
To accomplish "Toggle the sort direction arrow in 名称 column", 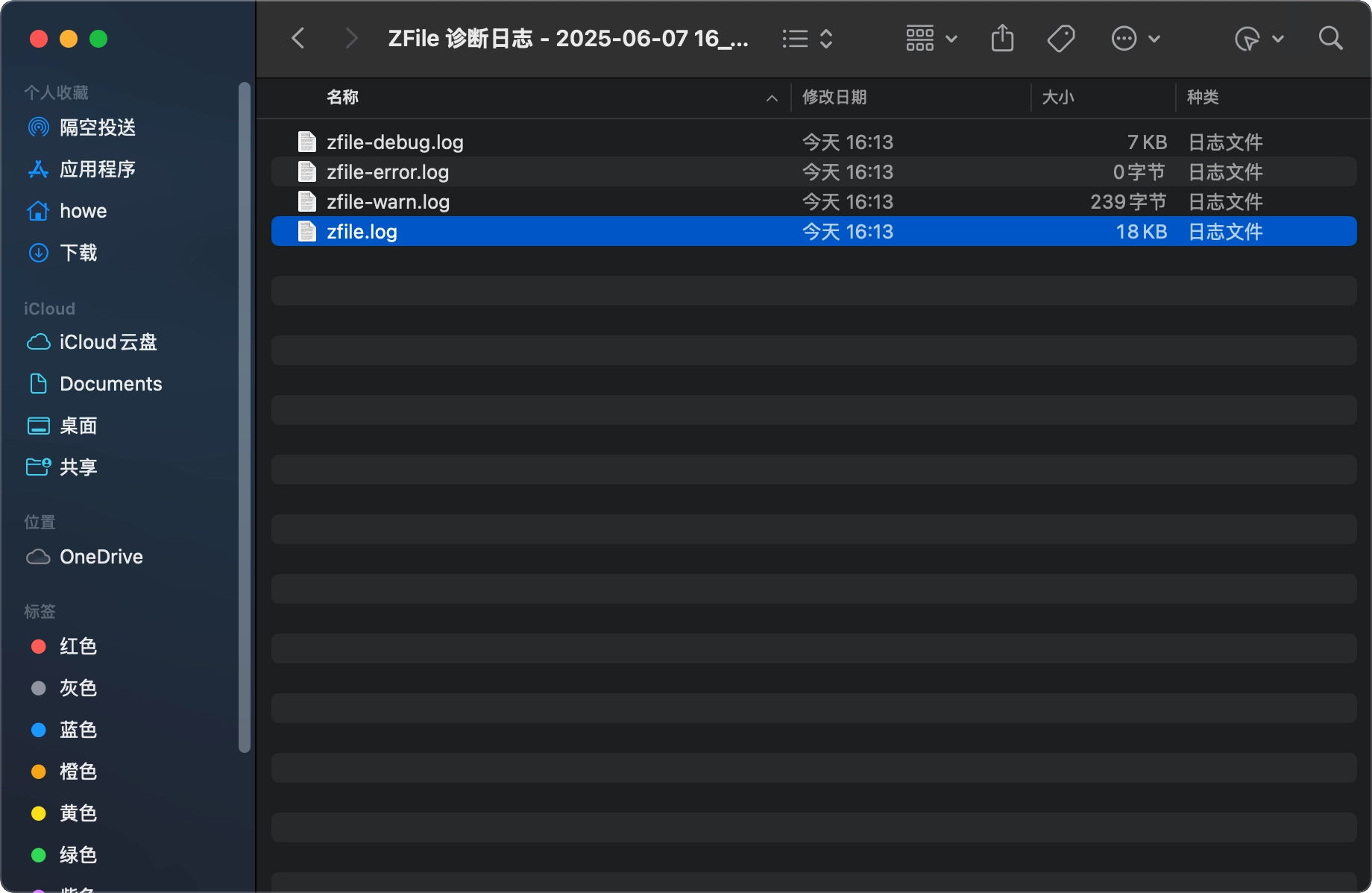I will [772, 98].
